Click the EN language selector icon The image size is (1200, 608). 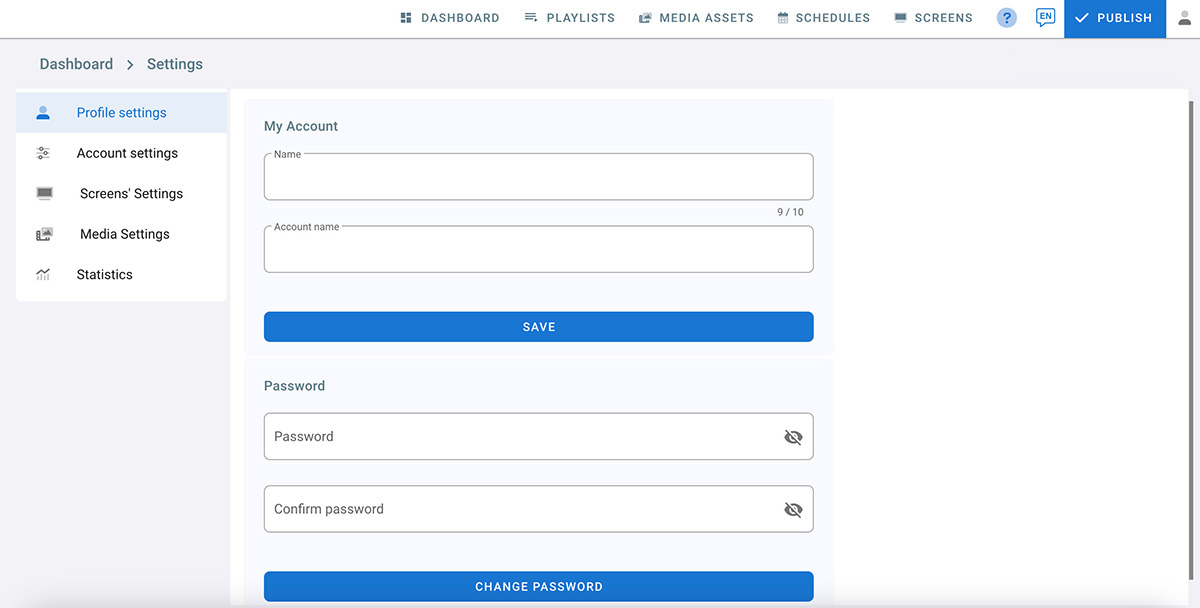point(1046,17)
